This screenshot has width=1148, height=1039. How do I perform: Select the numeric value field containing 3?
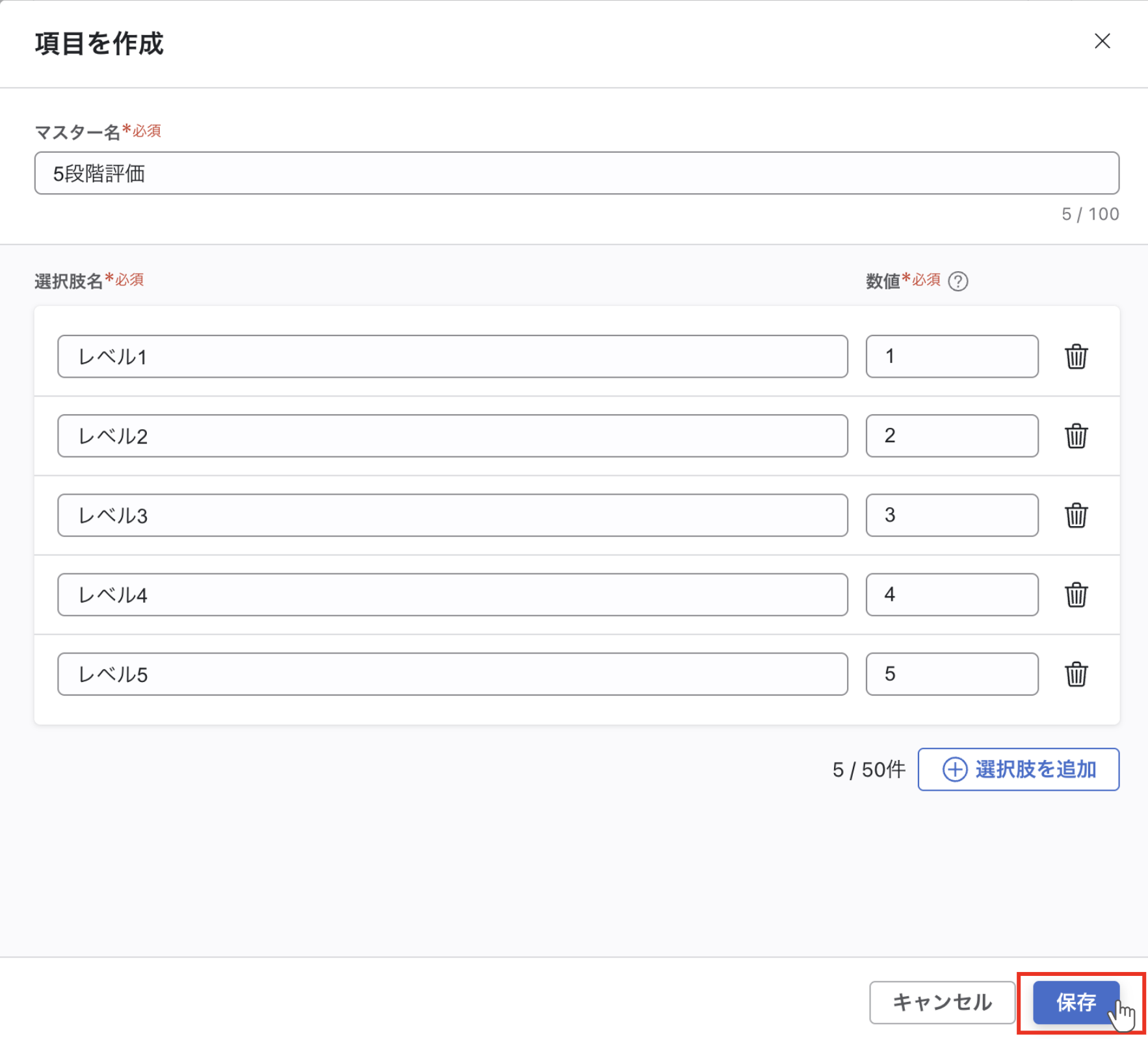click(x=952, y=515)
